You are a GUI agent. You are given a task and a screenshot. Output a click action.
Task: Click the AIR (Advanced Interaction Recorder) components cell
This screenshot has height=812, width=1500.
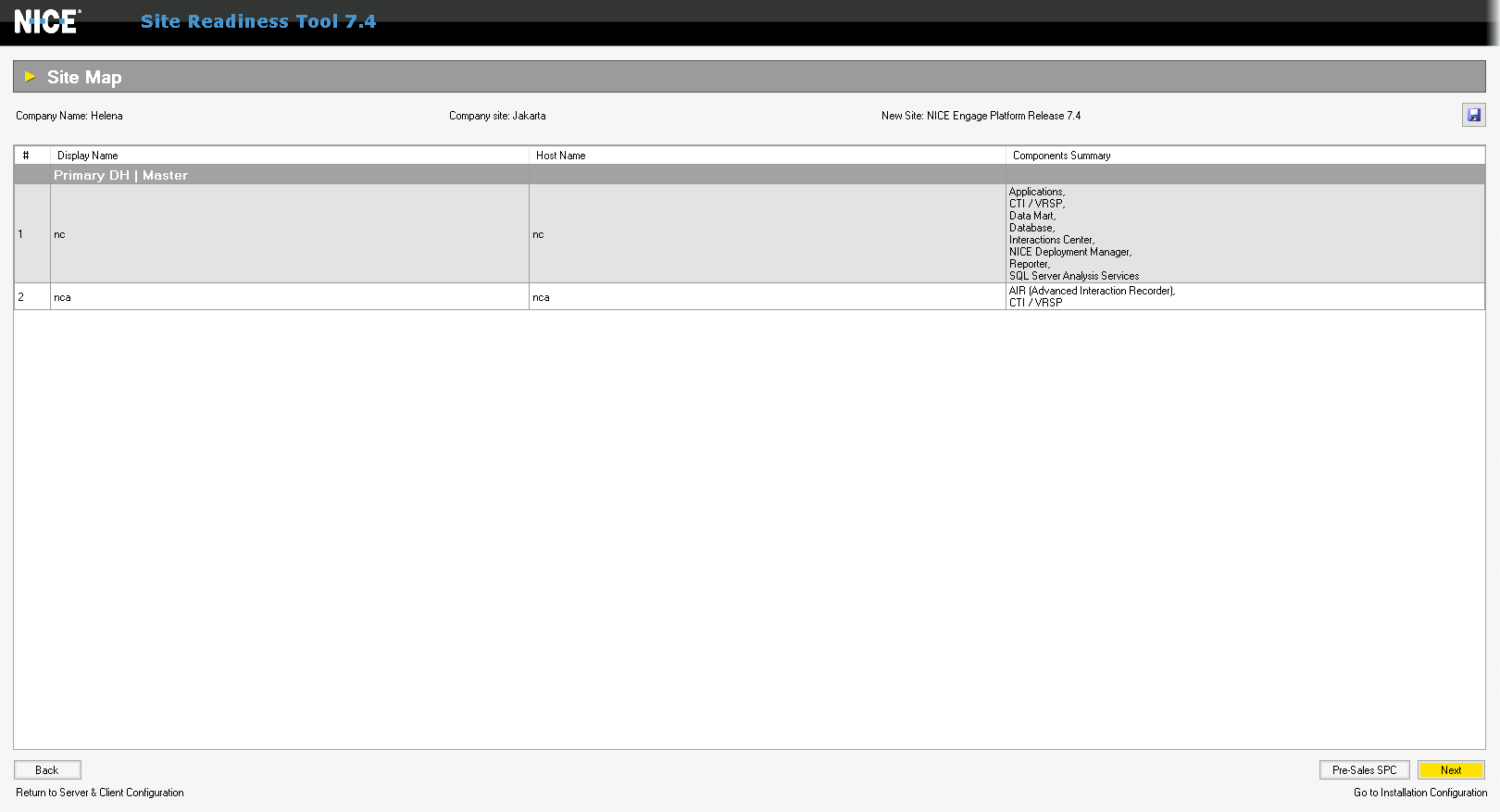(x=1093, y=296)
